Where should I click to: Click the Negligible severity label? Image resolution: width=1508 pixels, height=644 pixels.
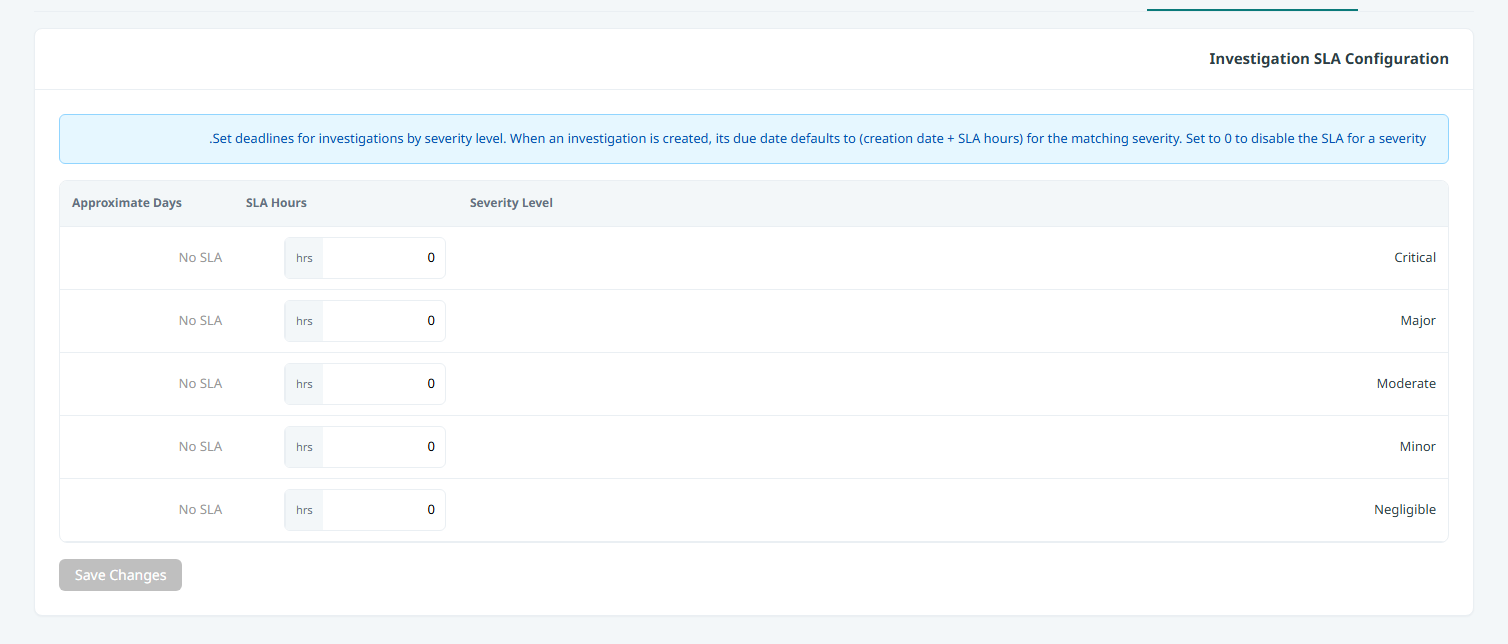(x=1405, y=510)
